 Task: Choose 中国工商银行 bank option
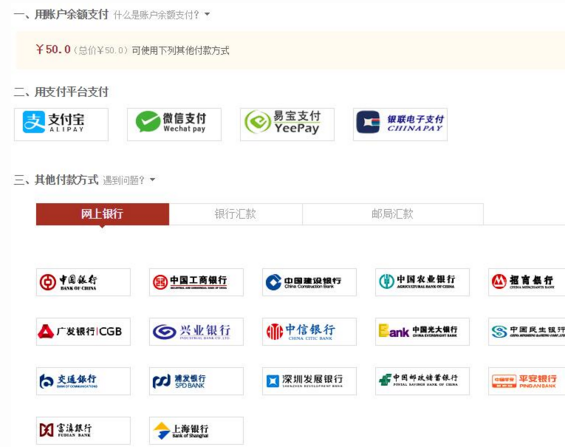tap(196, 282)
